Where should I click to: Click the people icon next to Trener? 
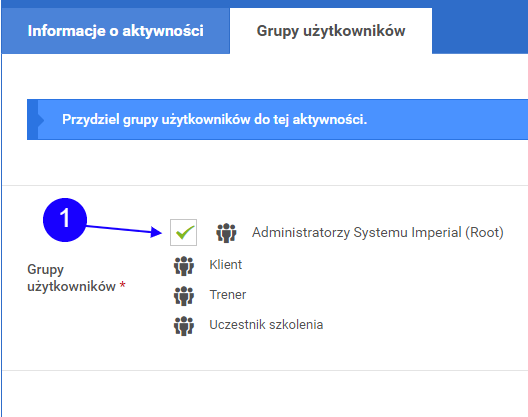pos(184,296)
